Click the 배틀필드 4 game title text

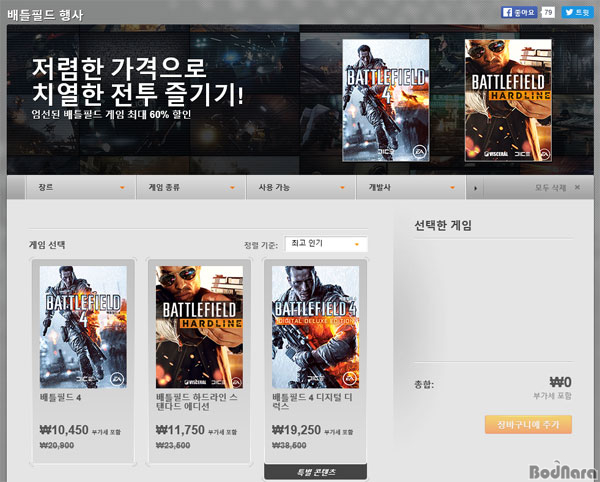coord(60,397)
